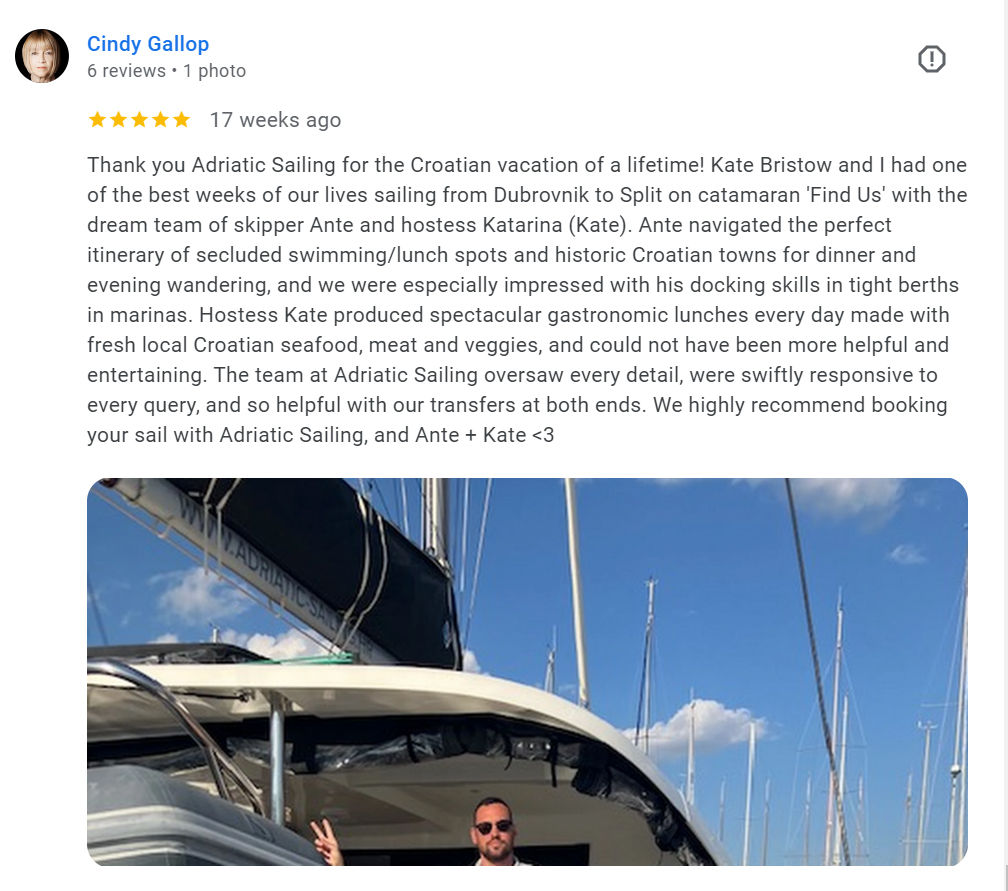Click the man wearing sunglasses in the photo
Viewport: 1008px width, 891px height.
492,834
